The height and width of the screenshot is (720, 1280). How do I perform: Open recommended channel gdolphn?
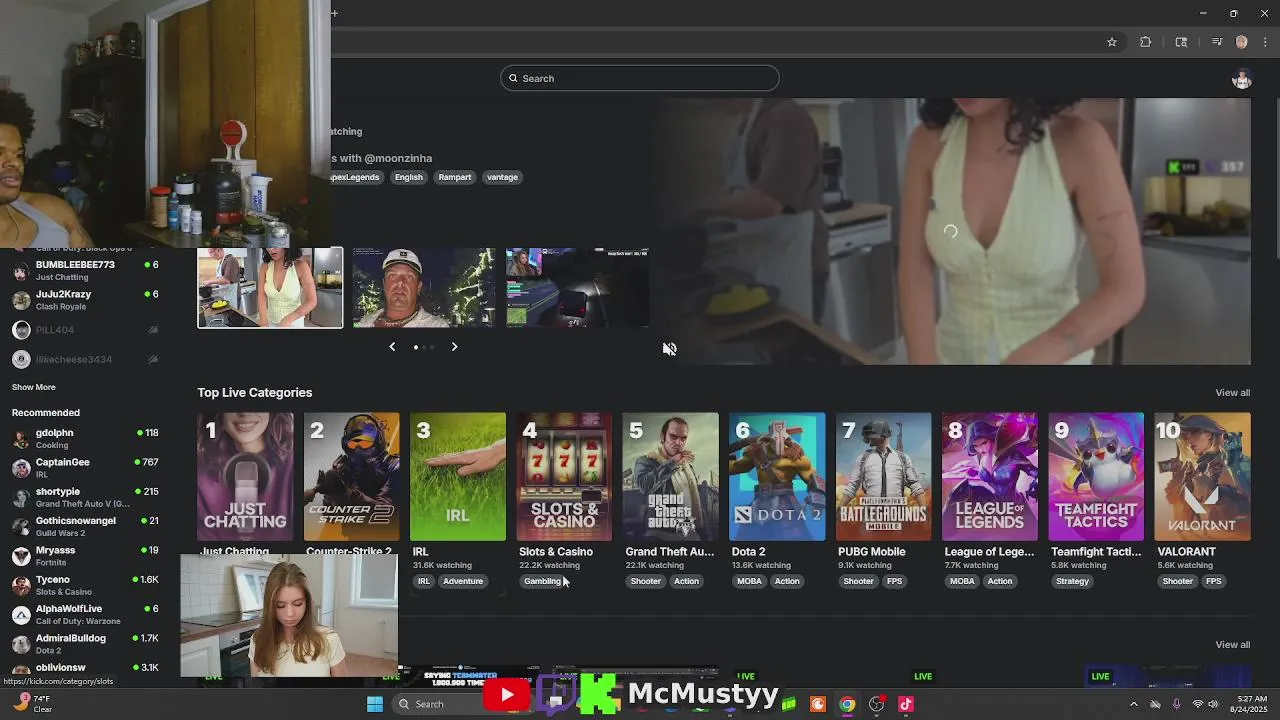coord(86,438)
